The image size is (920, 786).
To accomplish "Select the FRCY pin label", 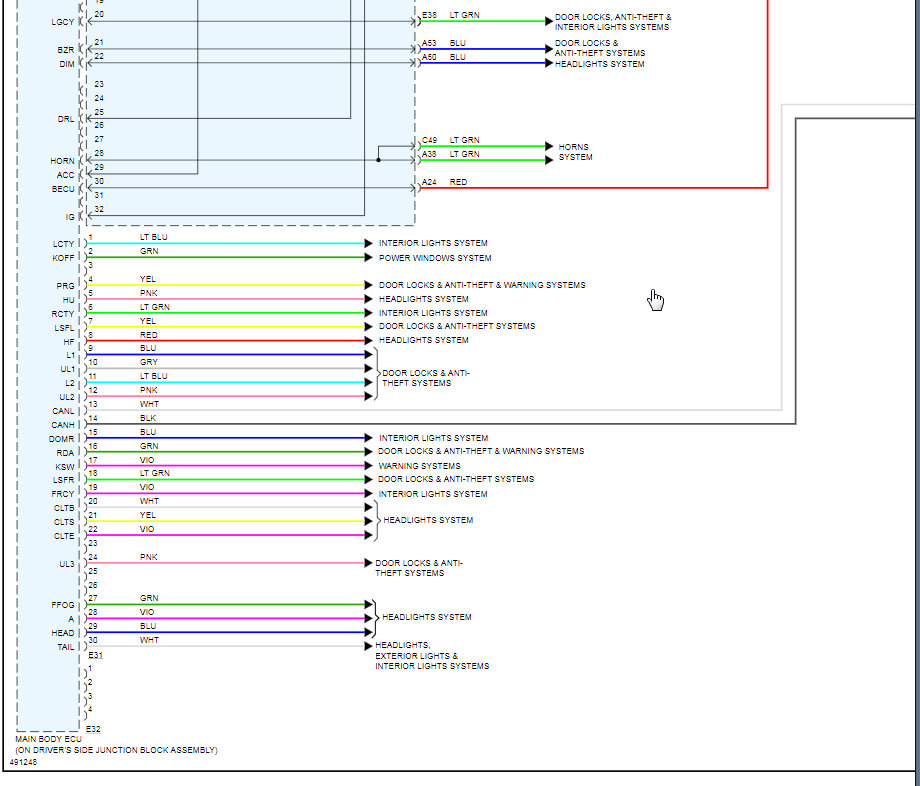I will click(63, 494).
